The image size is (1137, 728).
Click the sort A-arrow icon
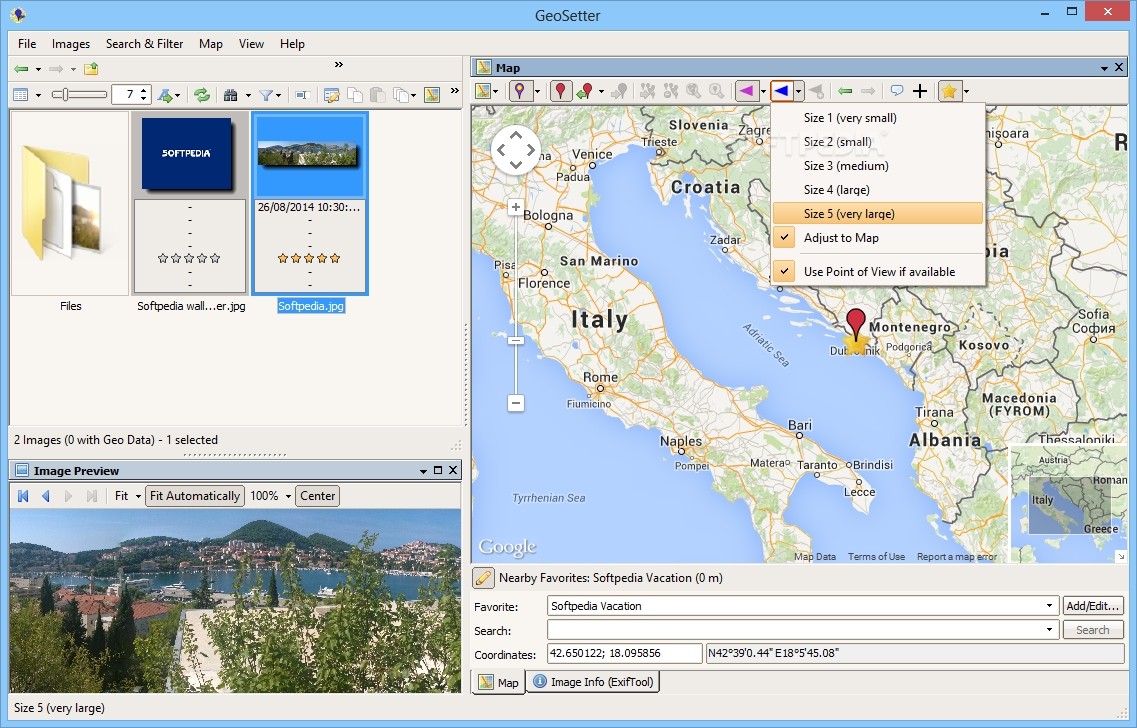pyautogui.click(x=165, y=94)
